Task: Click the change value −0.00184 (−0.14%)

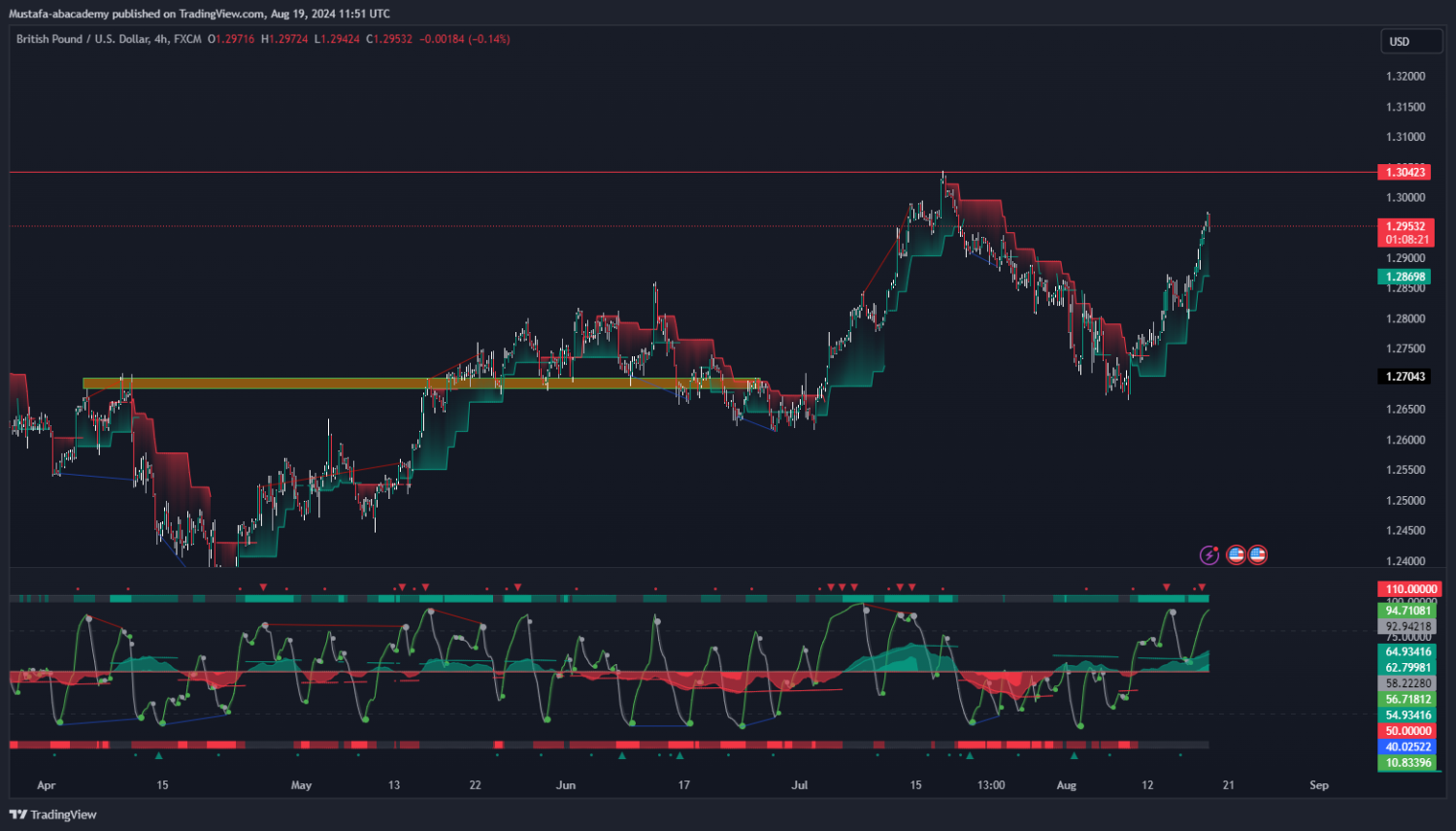Action: click(465, 39)
